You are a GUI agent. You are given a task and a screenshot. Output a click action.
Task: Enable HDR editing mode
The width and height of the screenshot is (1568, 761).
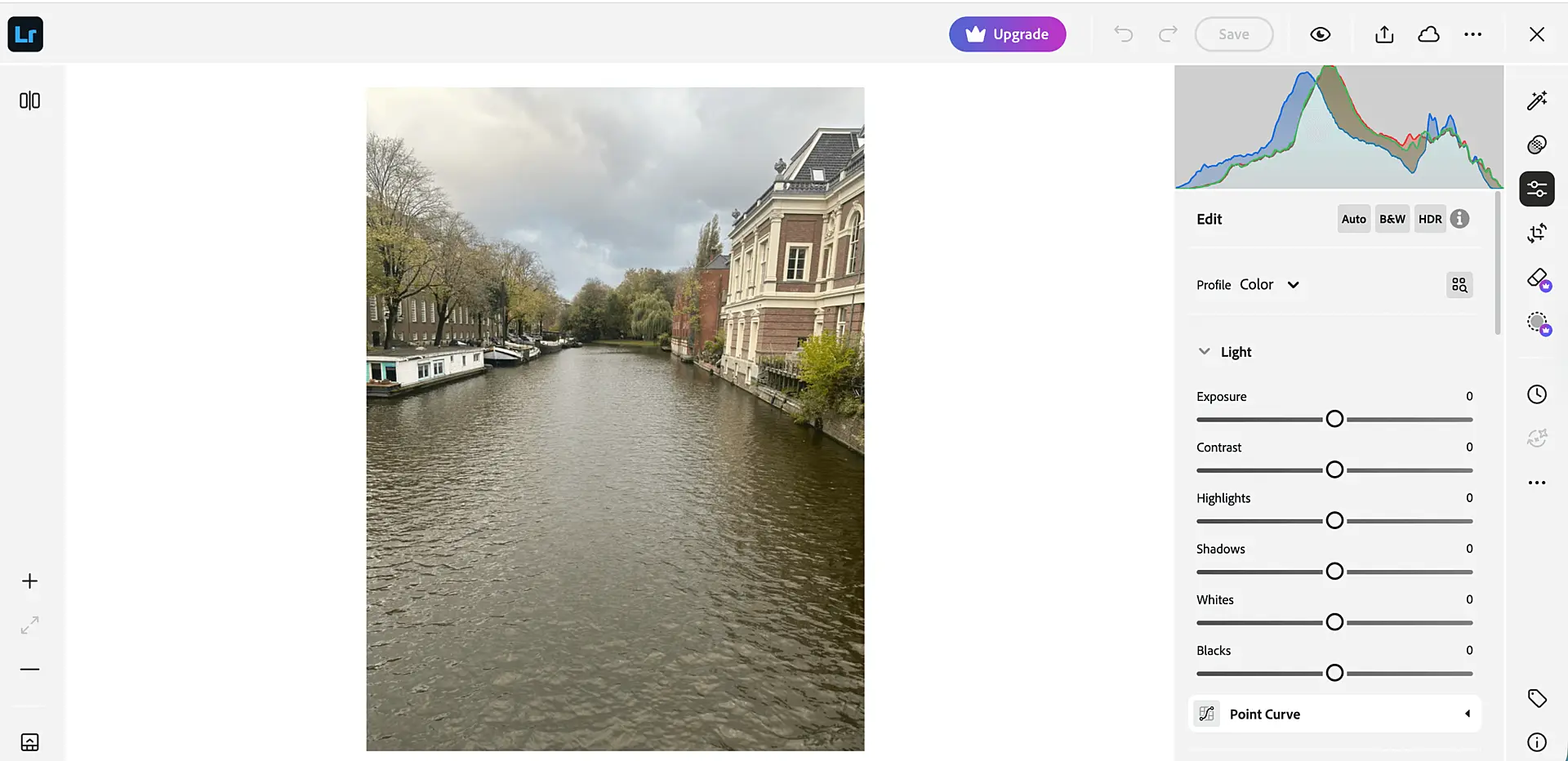[1430, 219]
